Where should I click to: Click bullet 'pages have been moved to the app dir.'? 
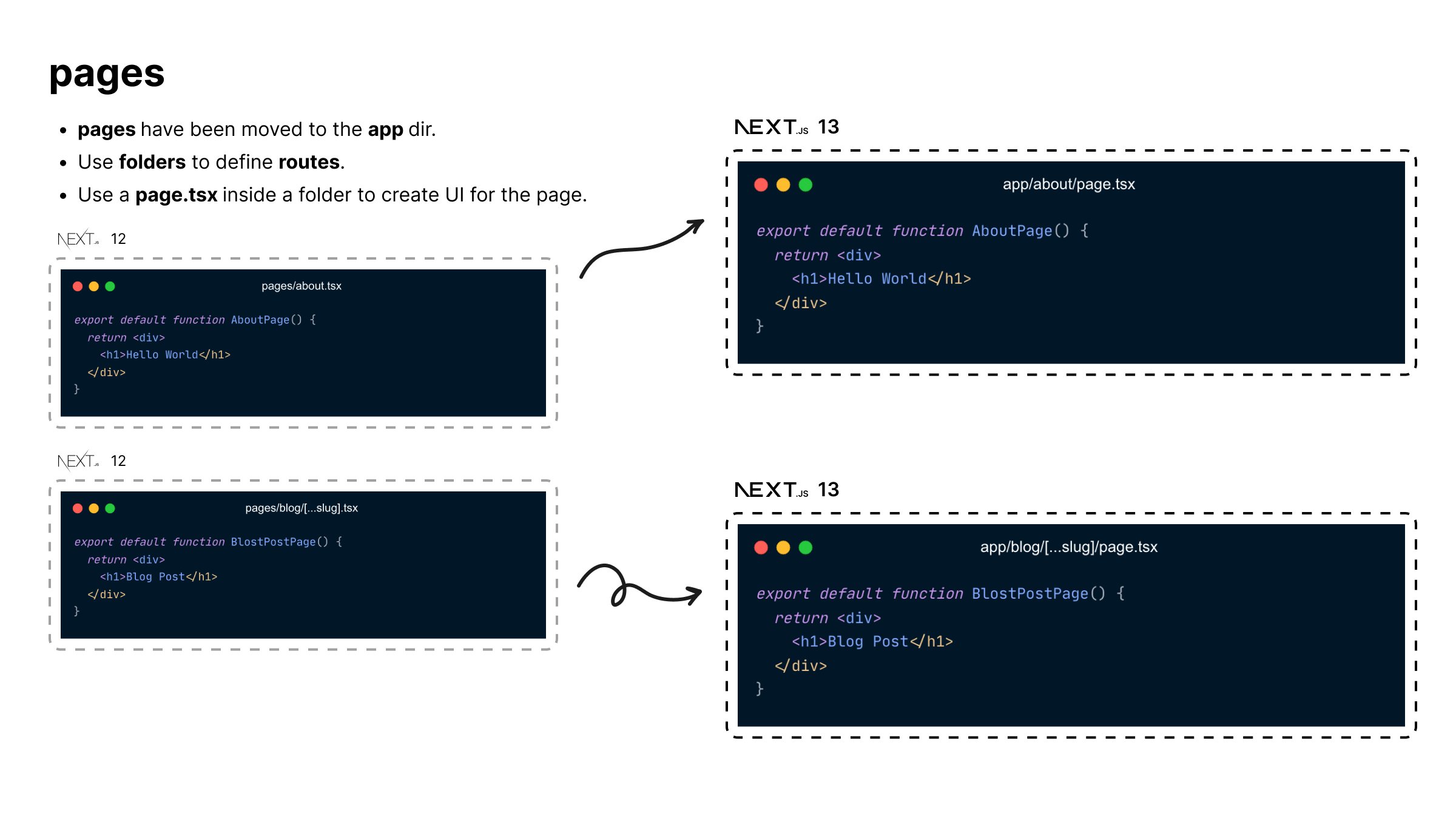[x=257, y=129]
